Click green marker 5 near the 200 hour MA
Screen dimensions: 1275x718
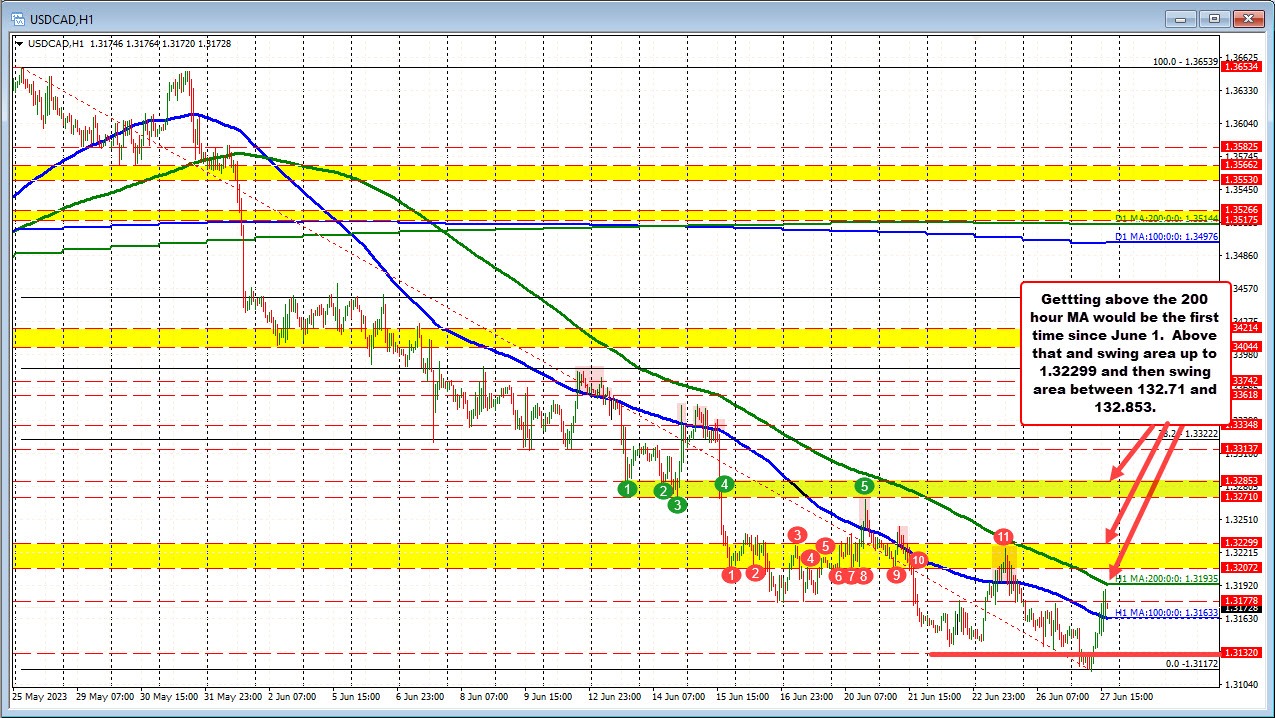[x=864, y=486]
